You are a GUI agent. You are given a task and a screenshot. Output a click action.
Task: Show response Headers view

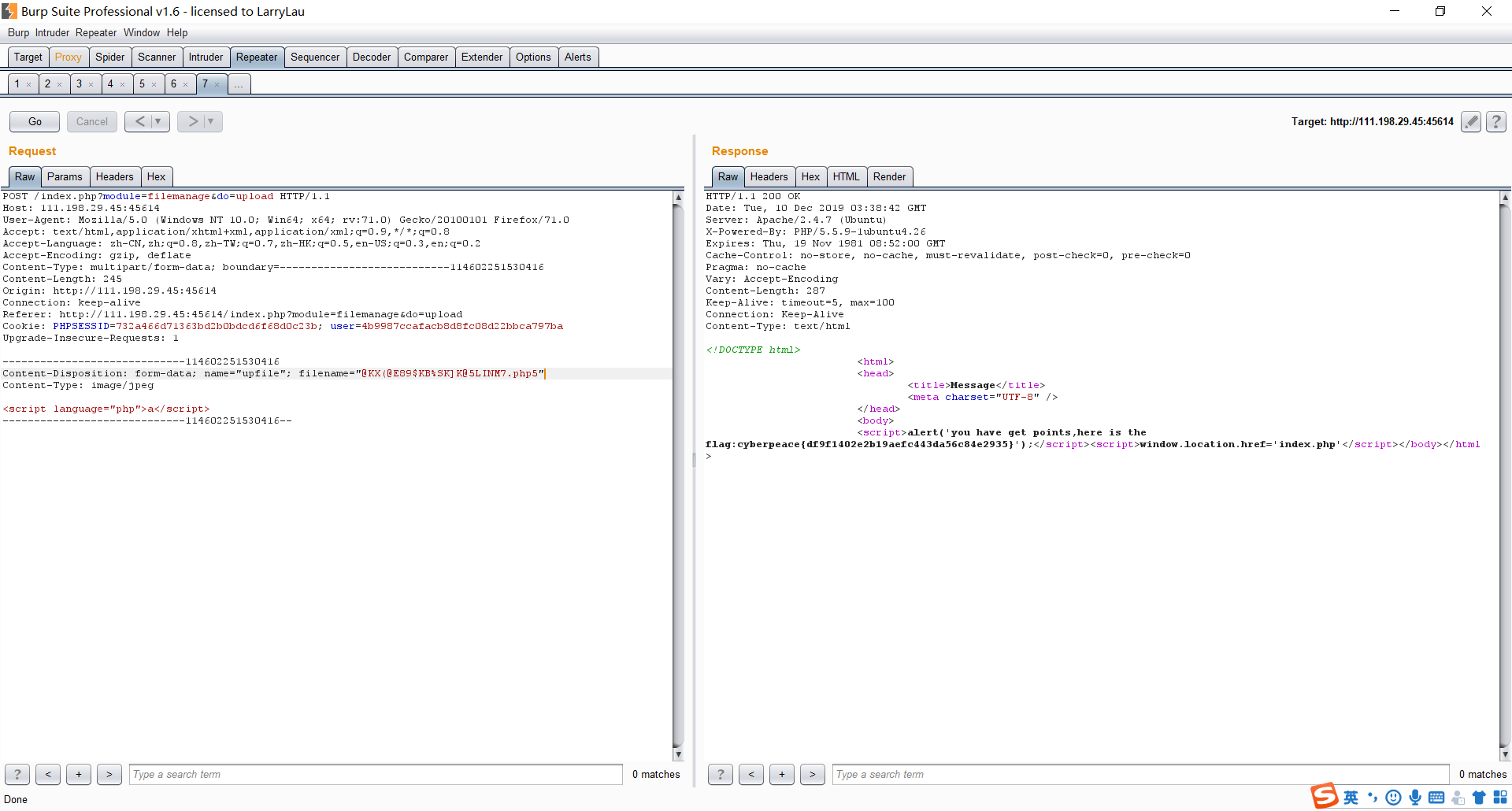click(769, 177)
